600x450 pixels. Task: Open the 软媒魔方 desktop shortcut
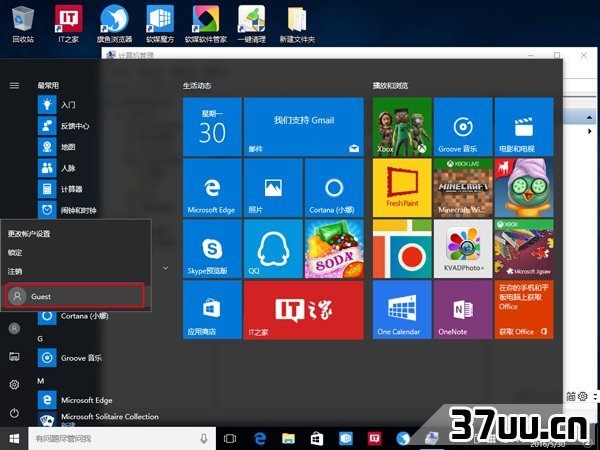[x=160, y=24]
